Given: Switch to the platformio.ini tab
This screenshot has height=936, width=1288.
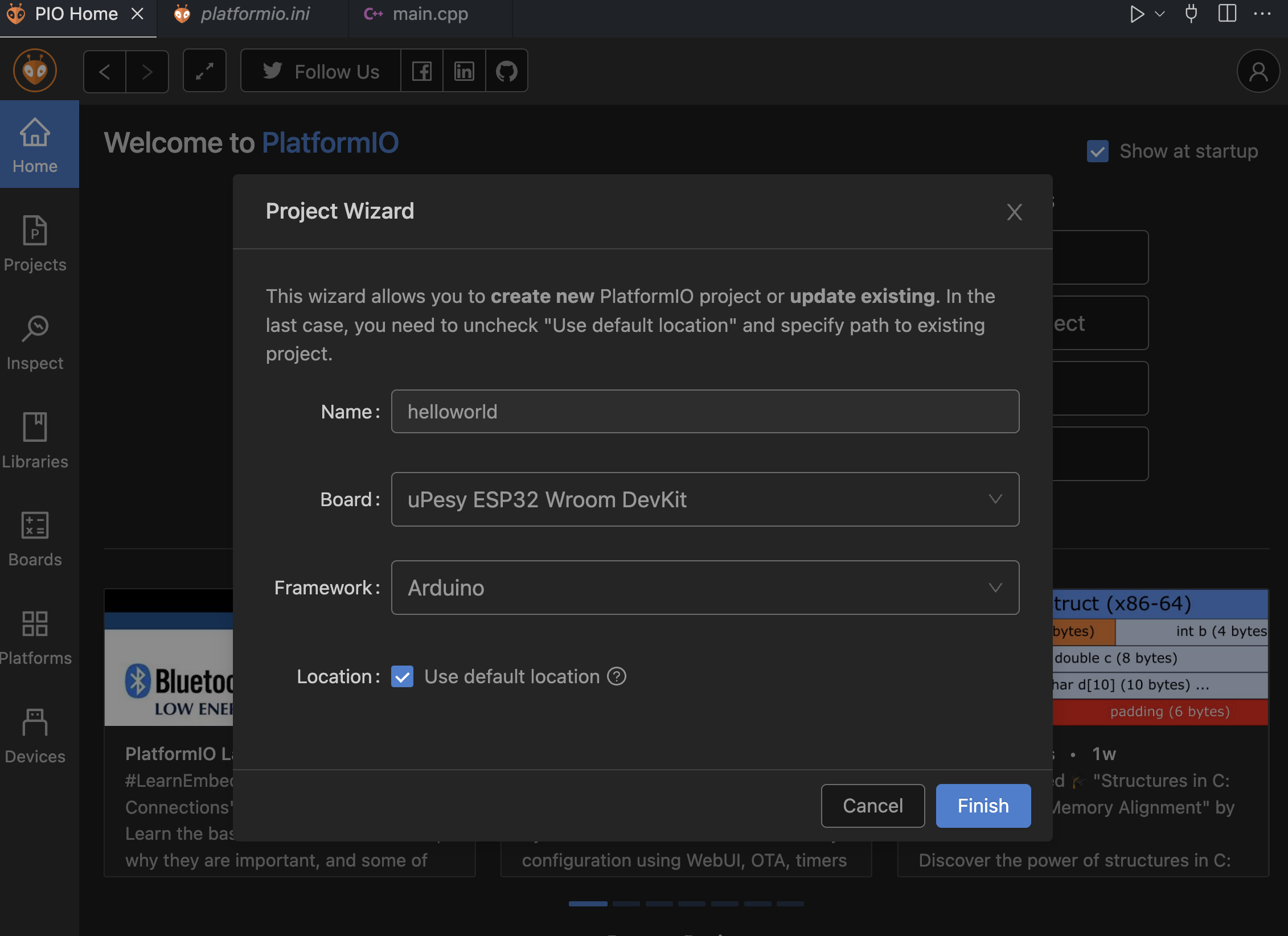Looking at the screenshot, I should coord(255,14).
